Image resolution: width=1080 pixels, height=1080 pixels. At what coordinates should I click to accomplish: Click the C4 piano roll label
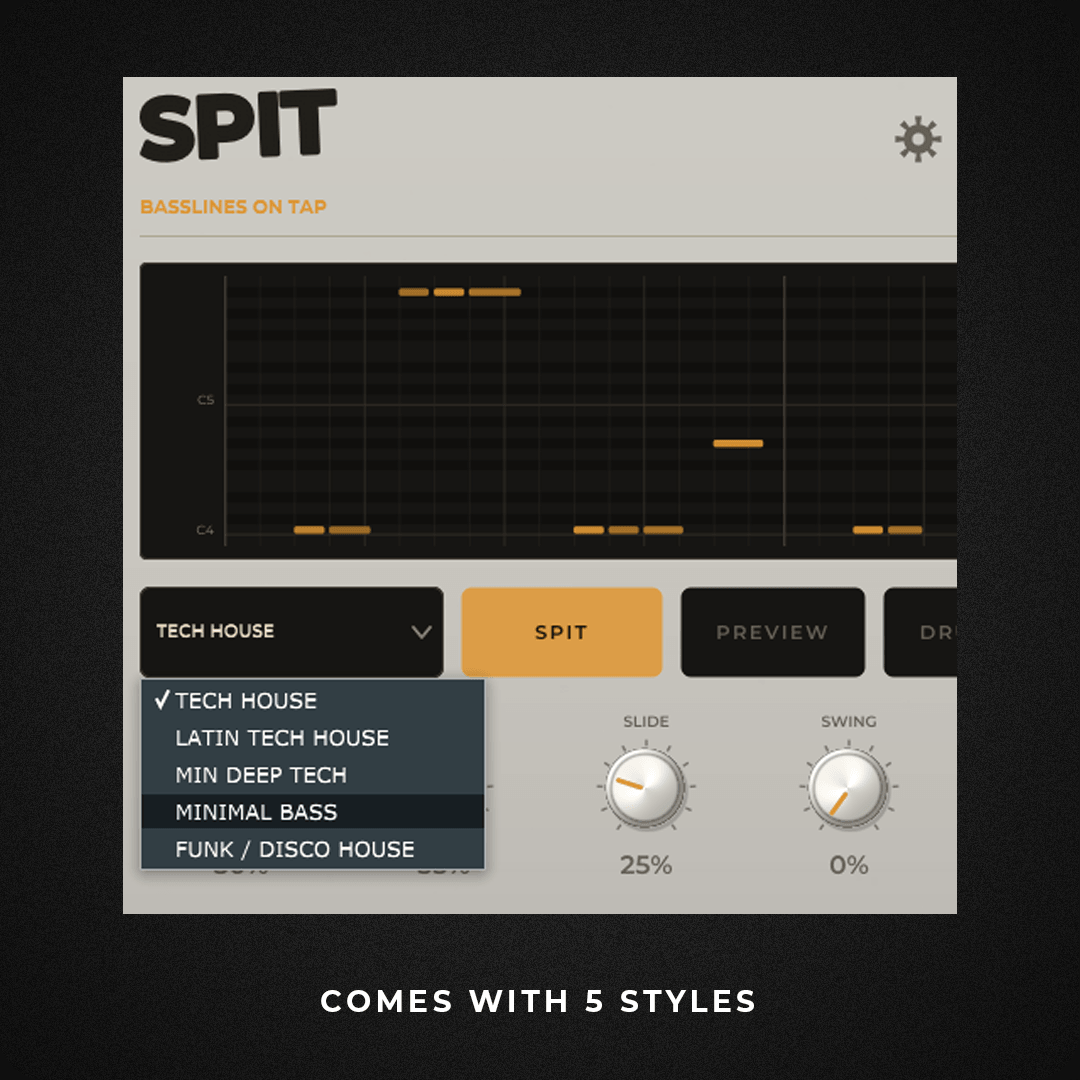(x=205, y=530)
